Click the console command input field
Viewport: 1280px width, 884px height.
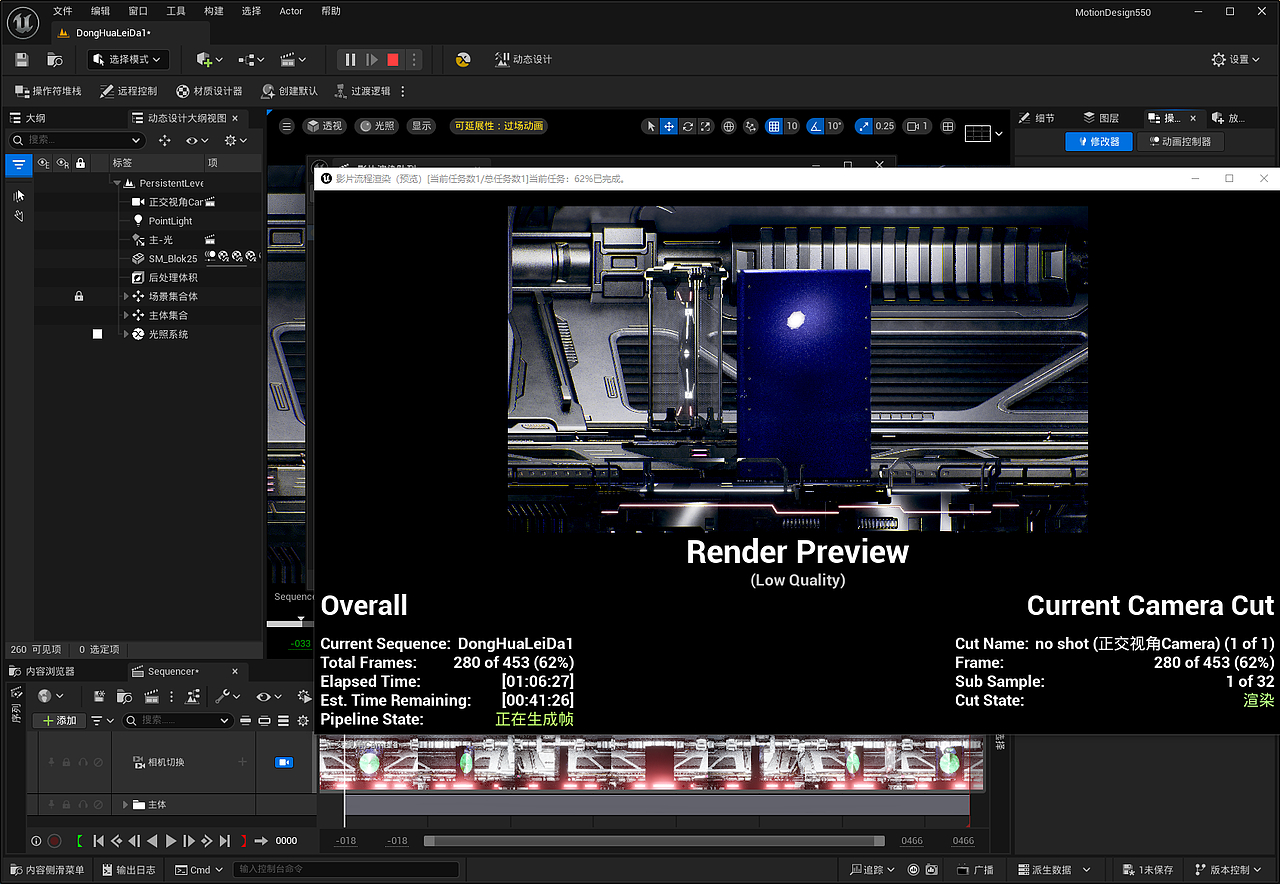(x=346, y=870)
